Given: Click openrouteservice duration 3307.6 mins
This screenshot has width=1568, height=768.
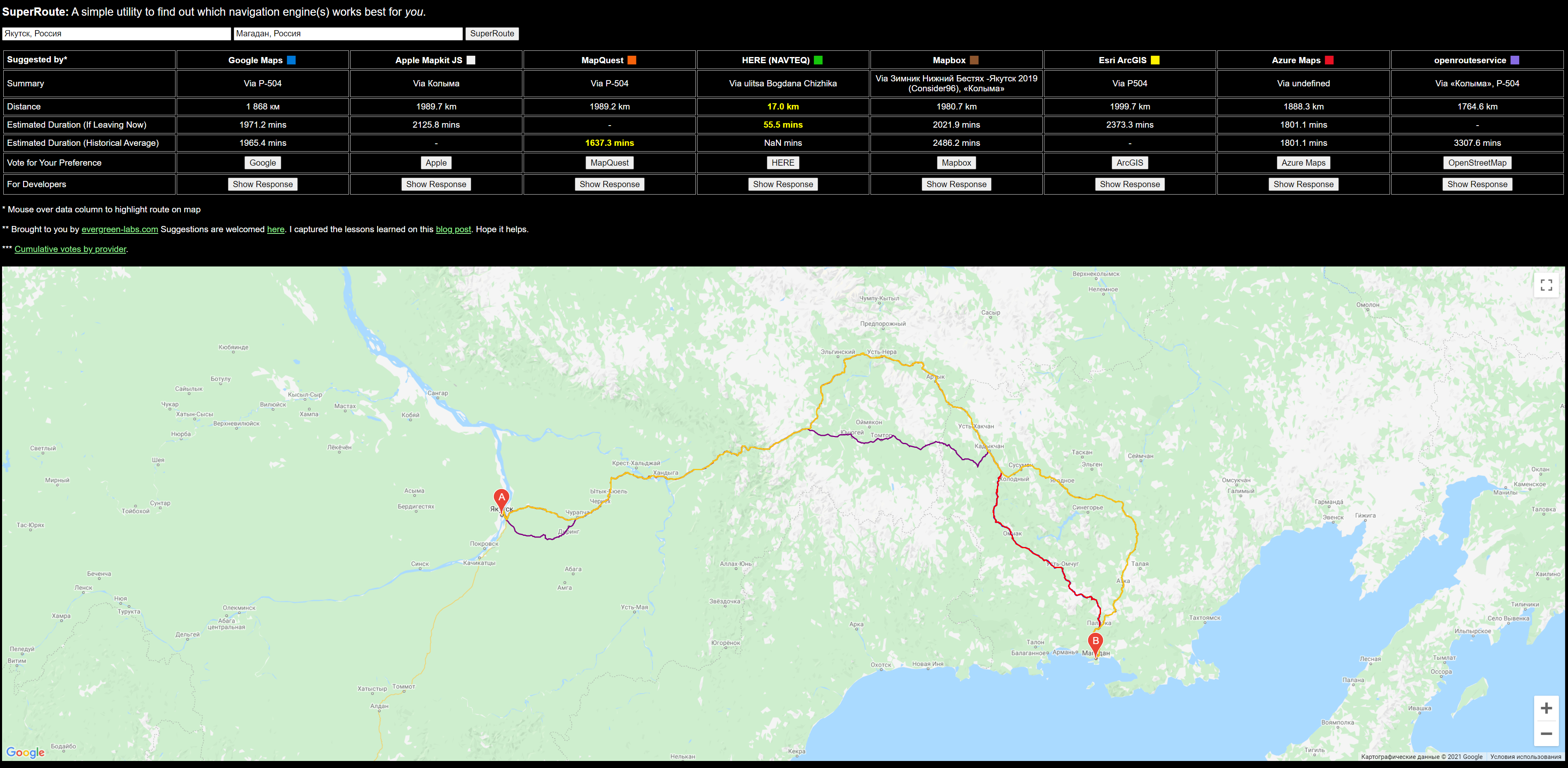Looking at the screenshot, I should tap(1477, 143).
